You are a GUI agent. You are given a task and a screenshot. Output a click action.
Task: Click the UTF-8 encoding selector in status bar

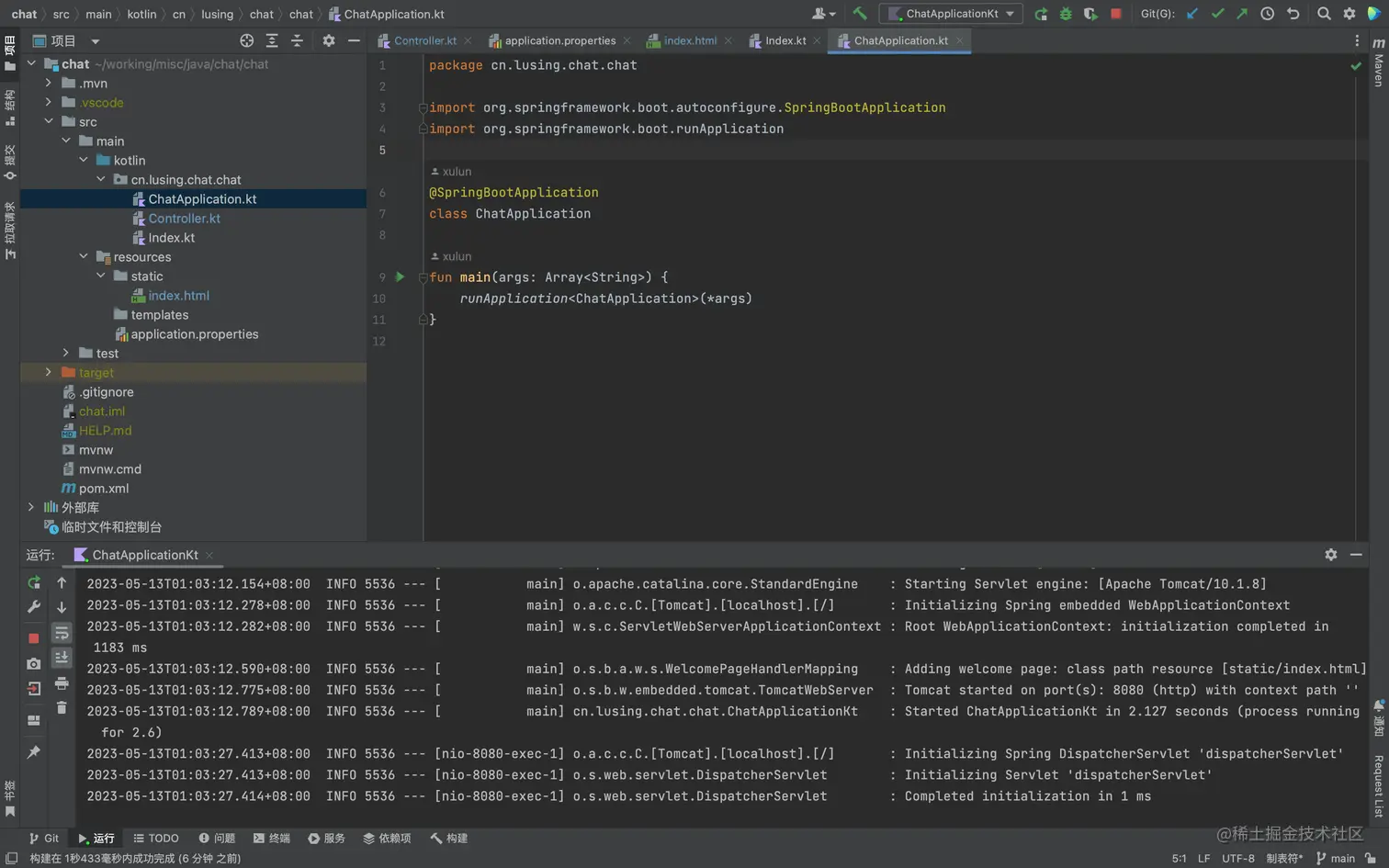[1237, 859]
